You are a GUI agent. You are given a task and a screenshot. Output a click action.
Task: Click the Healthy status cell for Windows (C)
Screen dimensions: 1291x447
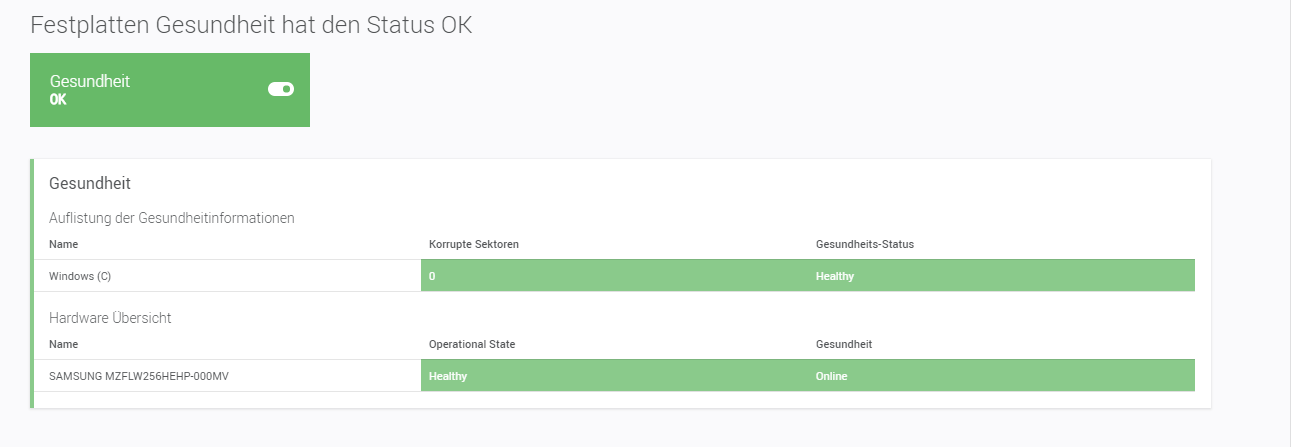pos(835,276)
